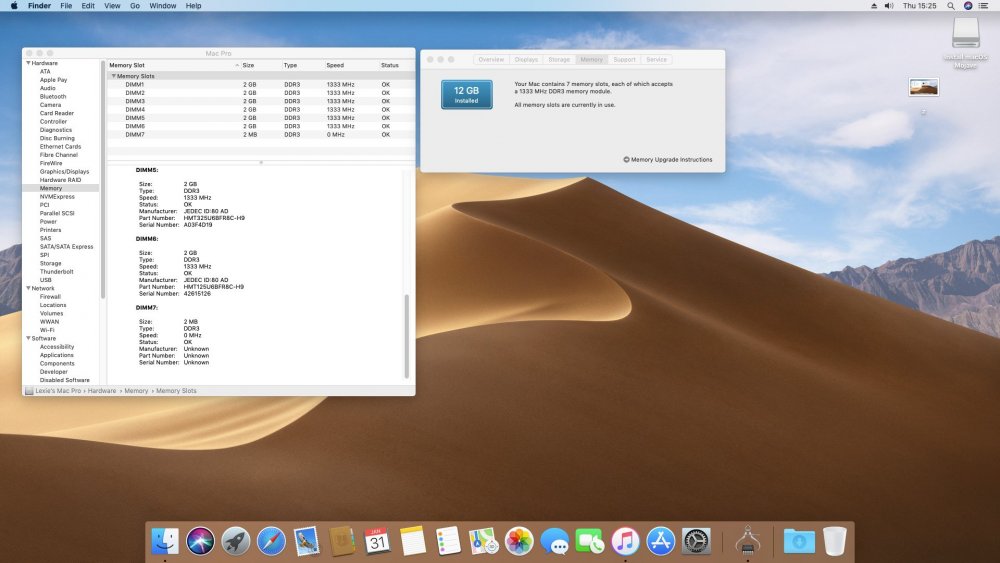Open Trash in the Dock
This screenshot has width=1000, height=563.
834,541
